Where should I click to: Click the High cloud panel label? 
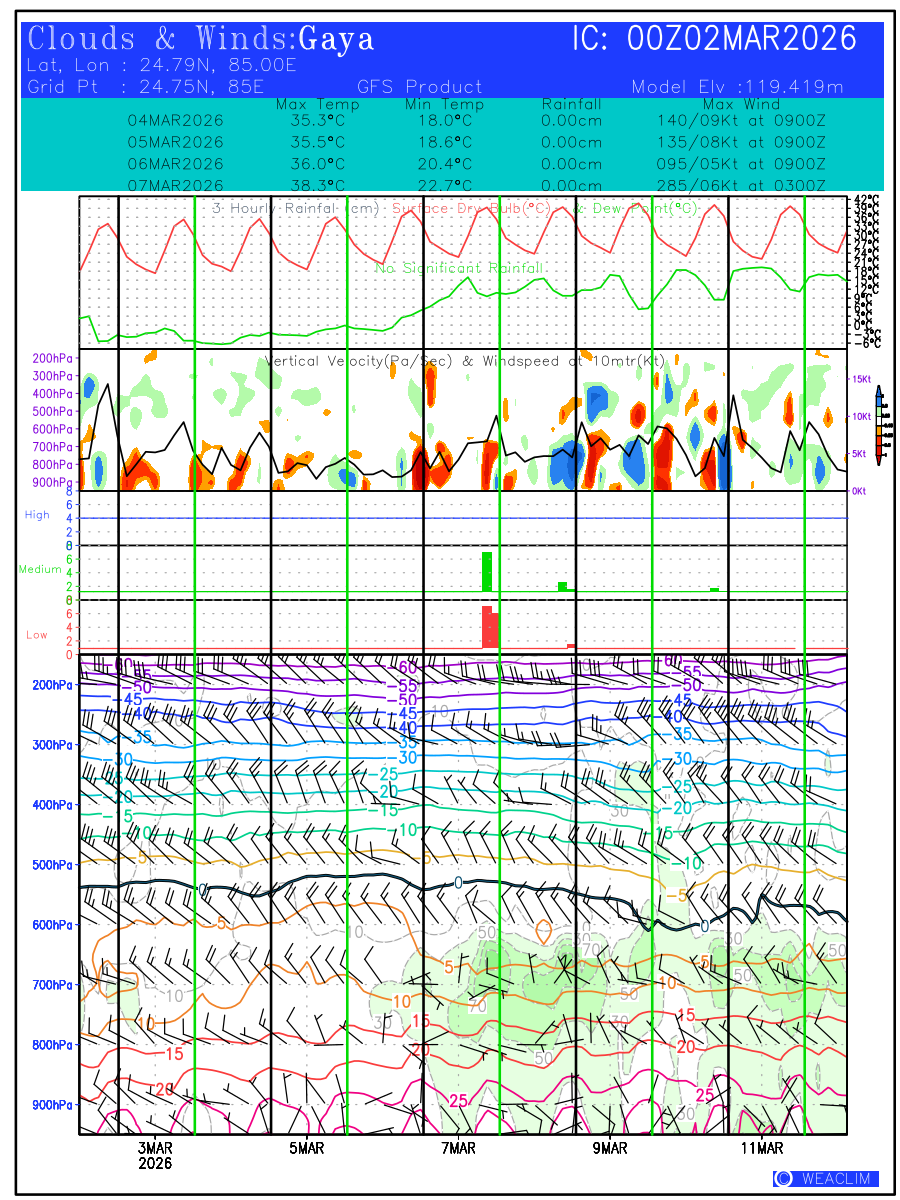[37, 515]
